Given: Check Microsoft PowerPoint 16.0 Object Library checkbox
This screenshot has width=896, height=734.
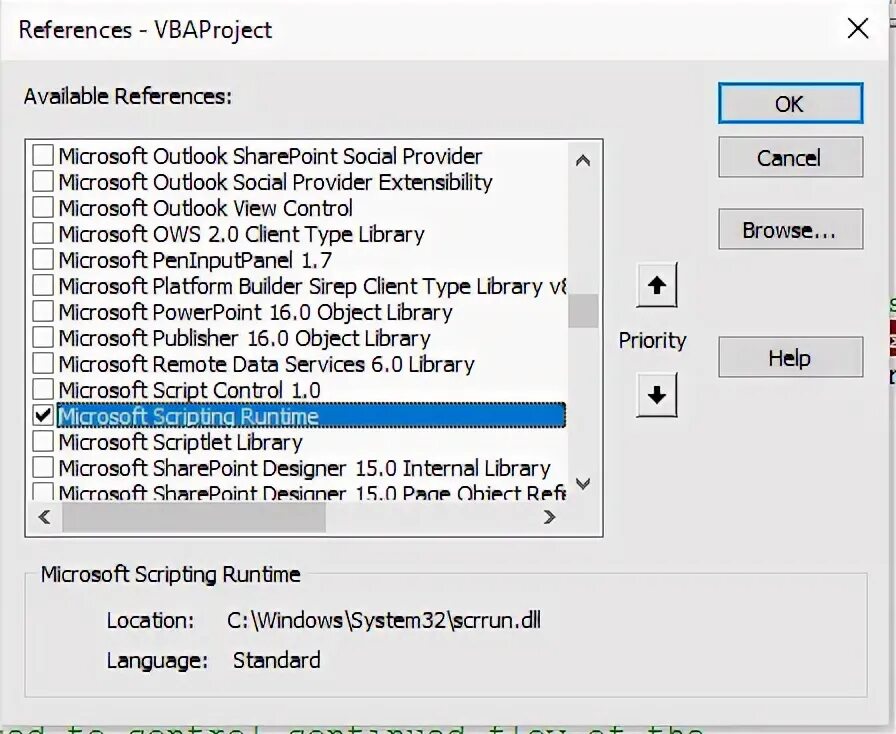Looking at the screenshot, I should 43,312.
